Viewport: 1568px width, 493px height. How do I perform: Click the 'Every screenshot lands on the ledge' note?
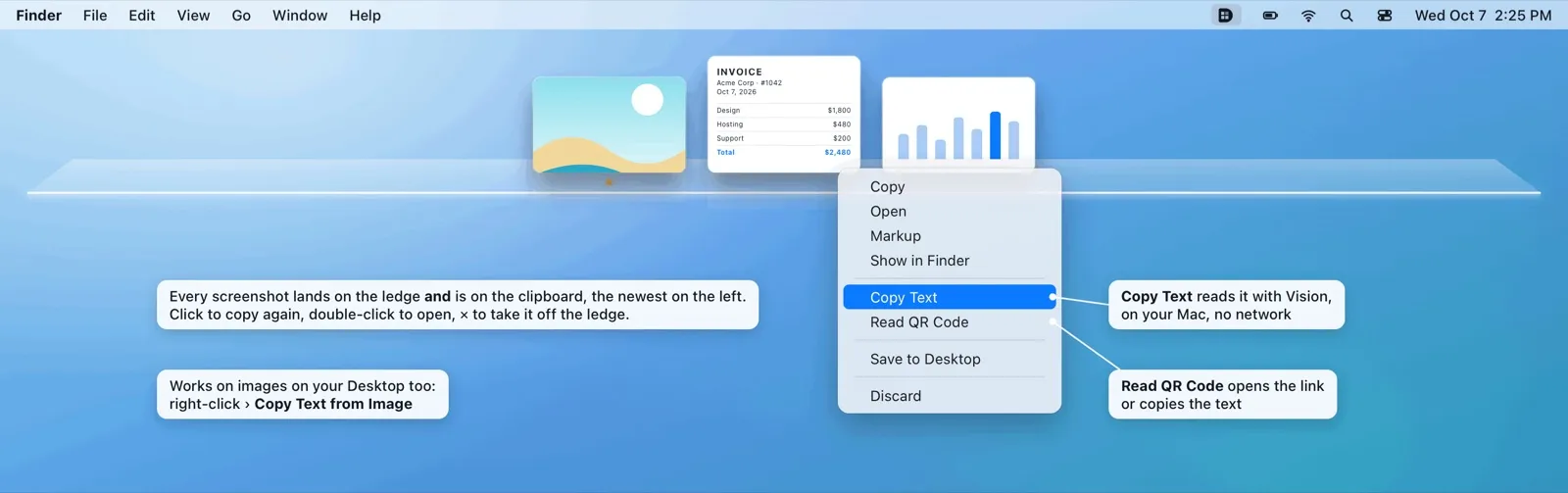click(458, 305)
